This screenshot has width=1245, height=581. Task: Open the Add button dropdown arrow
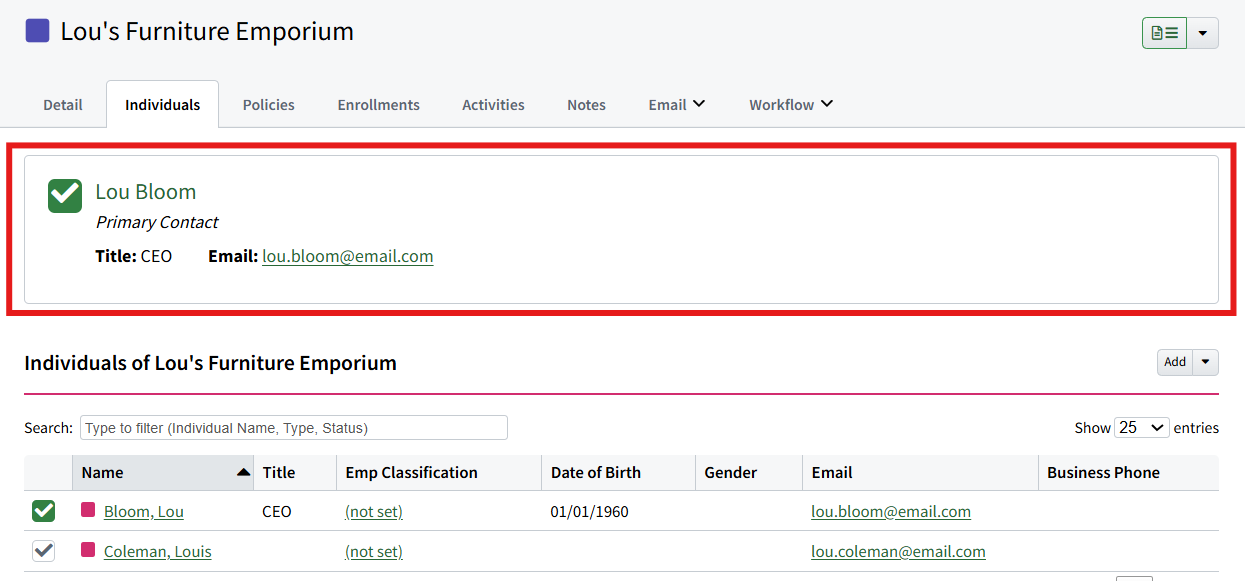(1205, 362)
